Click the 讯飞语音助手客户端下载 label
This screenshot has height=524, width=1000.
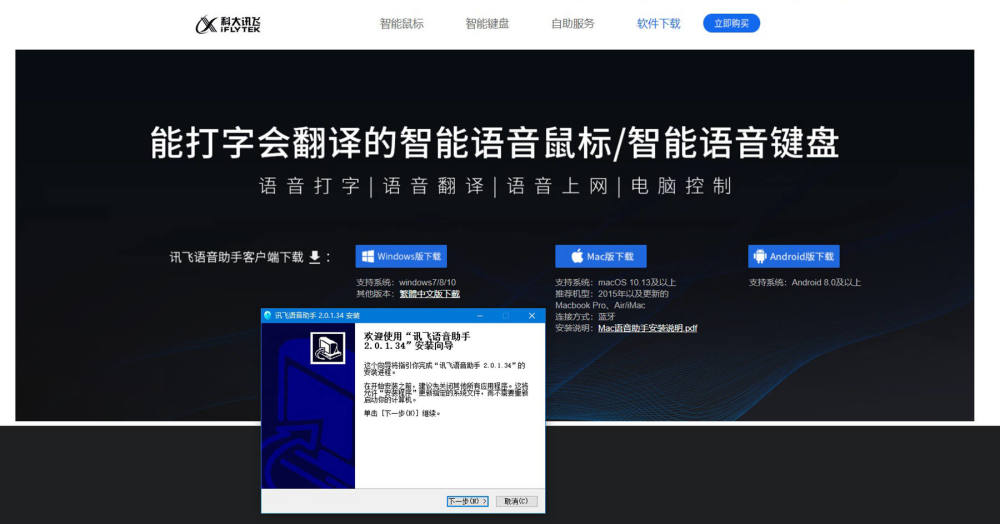point(237,257)
